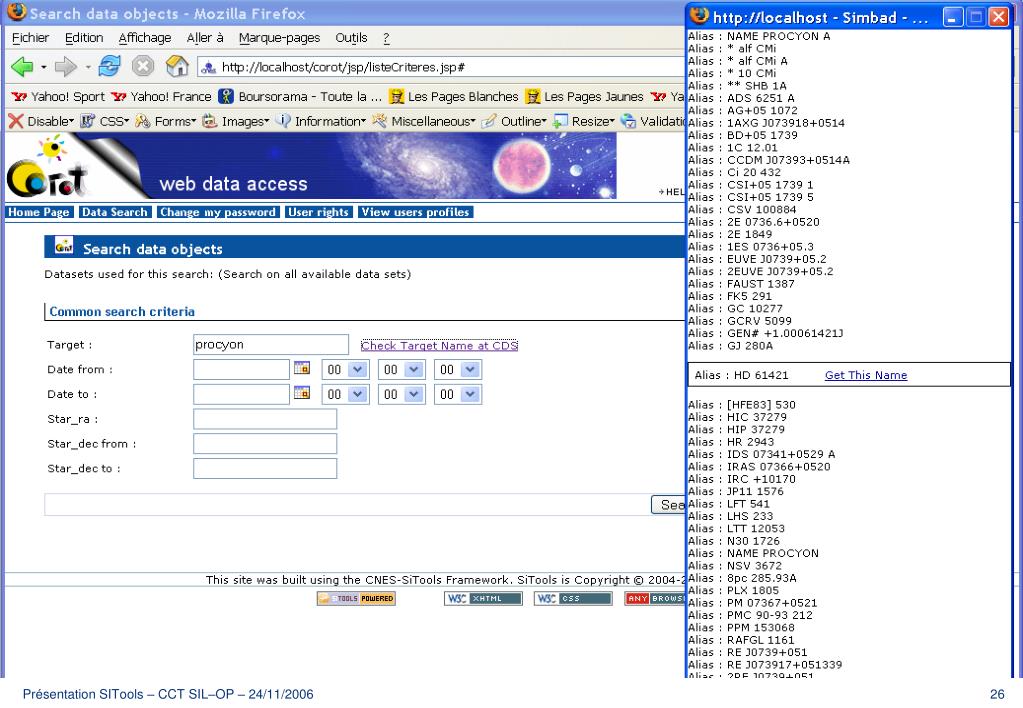Go to the Home page icon
Image resolution: width=1023 pixels, height=708 pixels.
pos(177,65)
